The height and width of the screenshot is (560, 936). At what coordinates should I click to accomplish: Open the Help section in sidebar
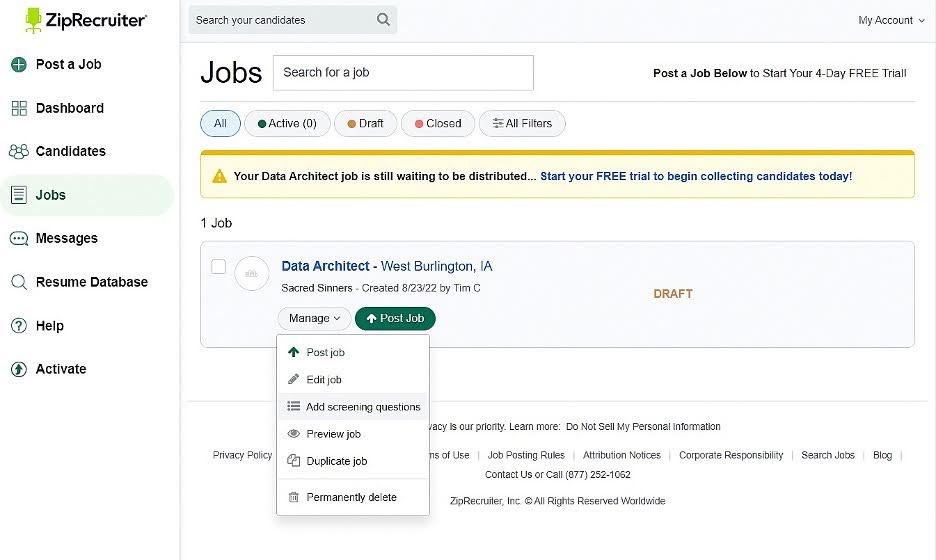49,325
